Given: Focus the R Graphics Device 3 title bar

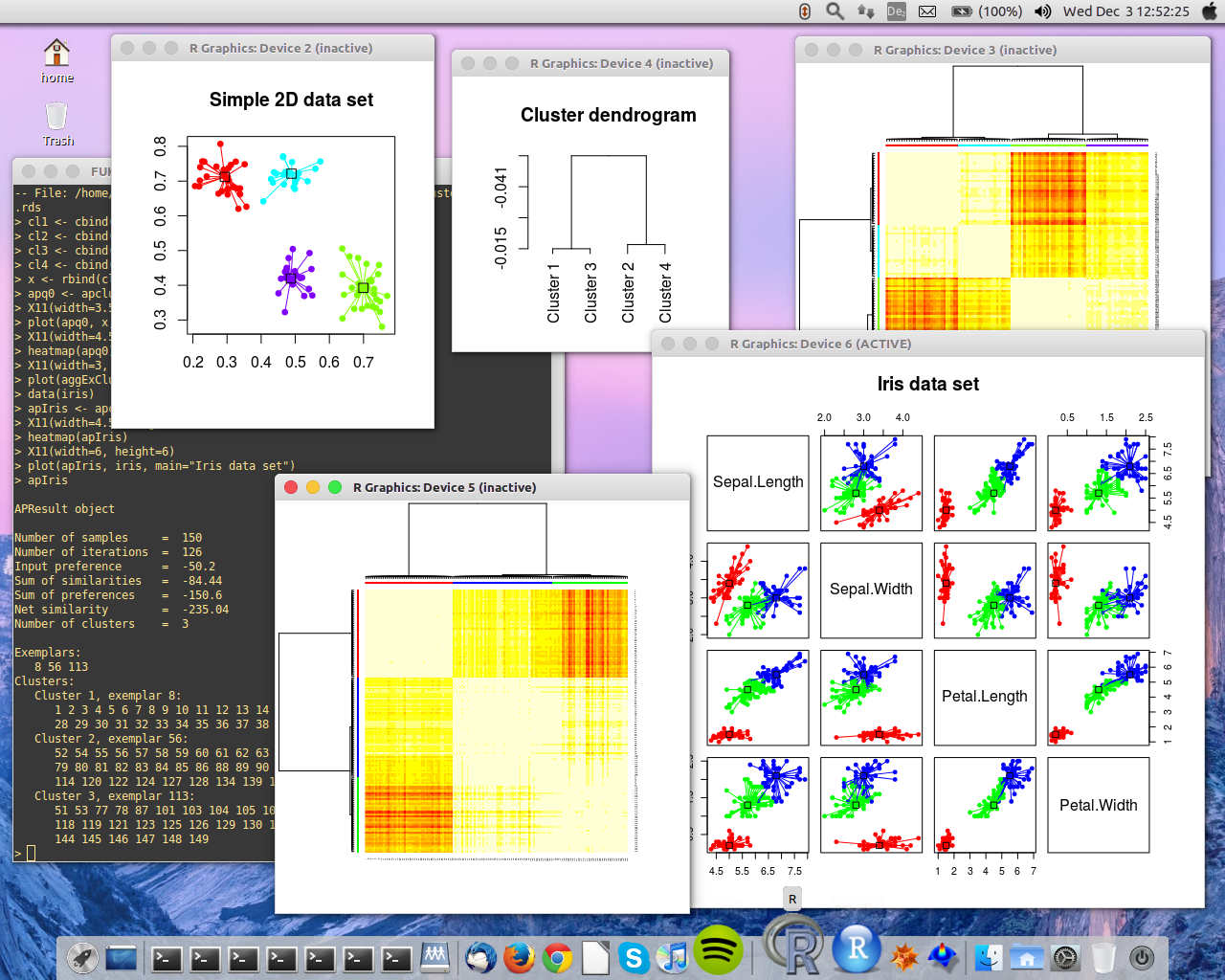Looking at the screenshot, I should [x=965, y=50].
